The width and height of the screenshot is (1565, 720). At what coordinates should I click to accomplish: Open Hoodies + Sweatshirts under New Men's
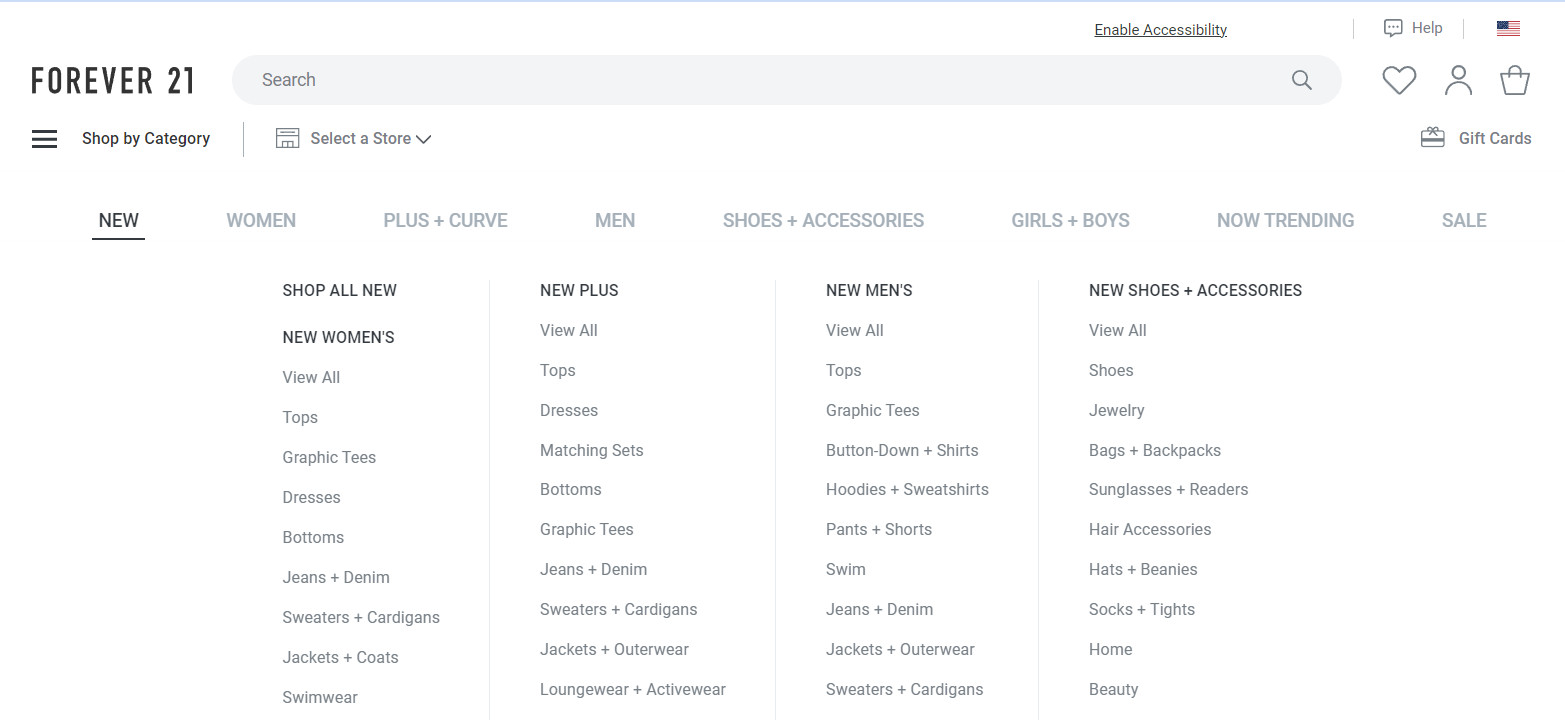tap(907, 490)
